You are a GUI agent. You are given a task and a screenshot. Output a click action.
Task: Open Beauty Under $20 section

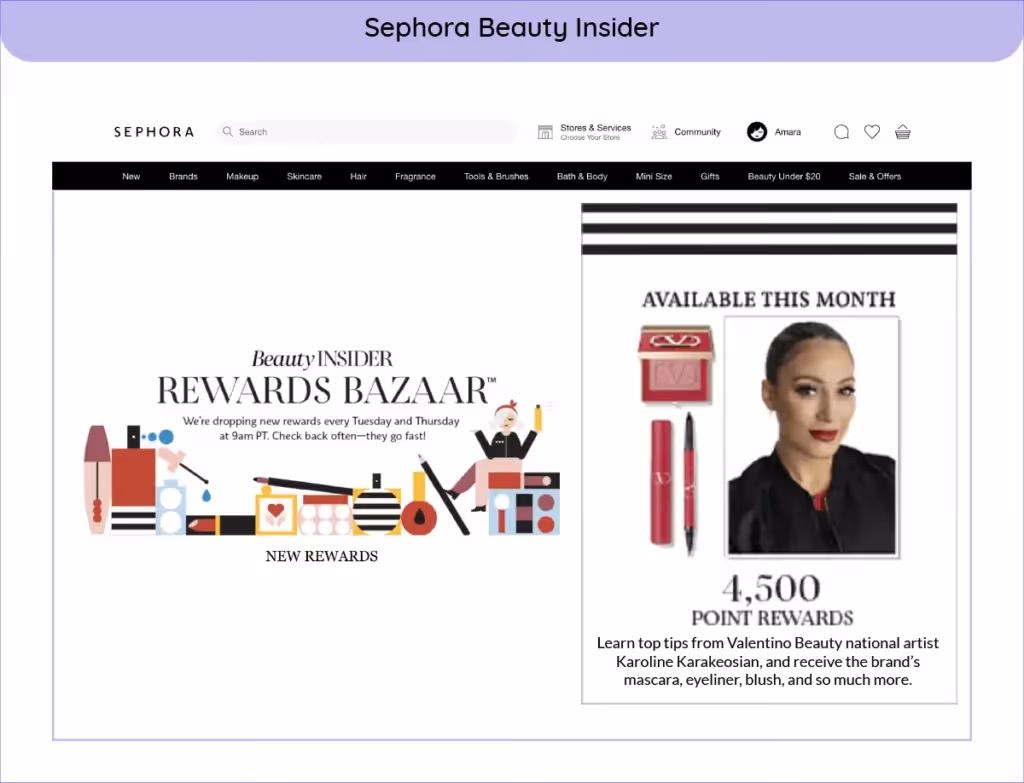[x=784, y=176]
